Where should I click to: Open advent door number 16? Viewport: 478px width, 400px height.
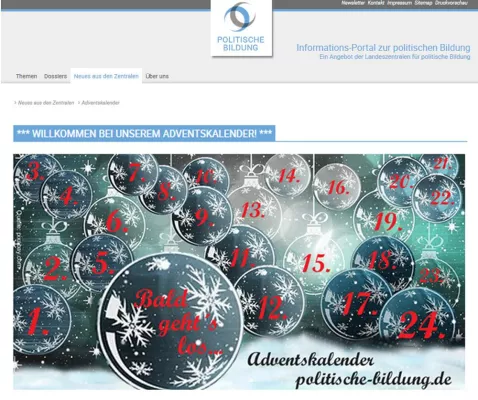coord(338,187)
